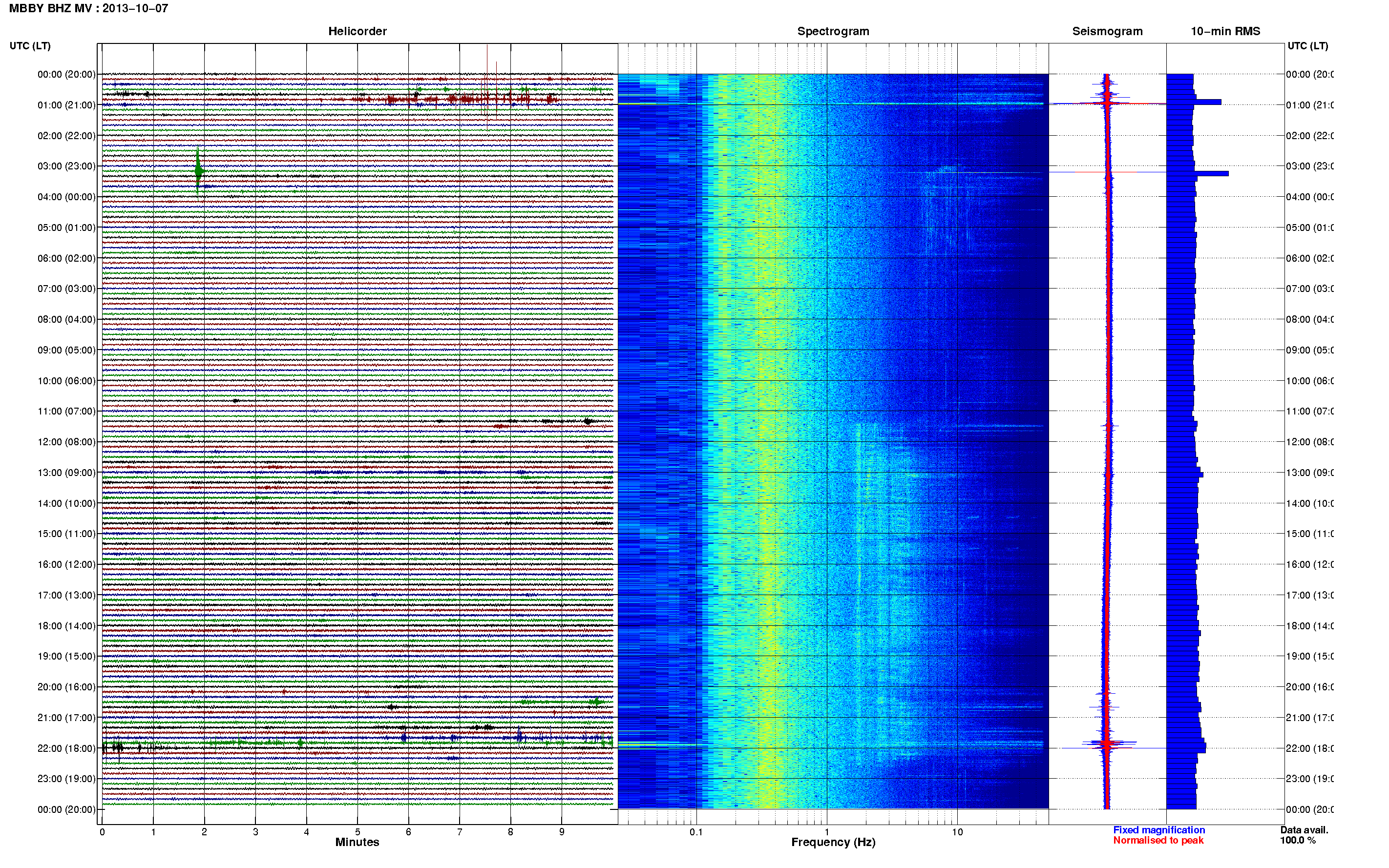
Task: Click the right-side '06:00 (02:0' time label
Action: coord(1310,258)
